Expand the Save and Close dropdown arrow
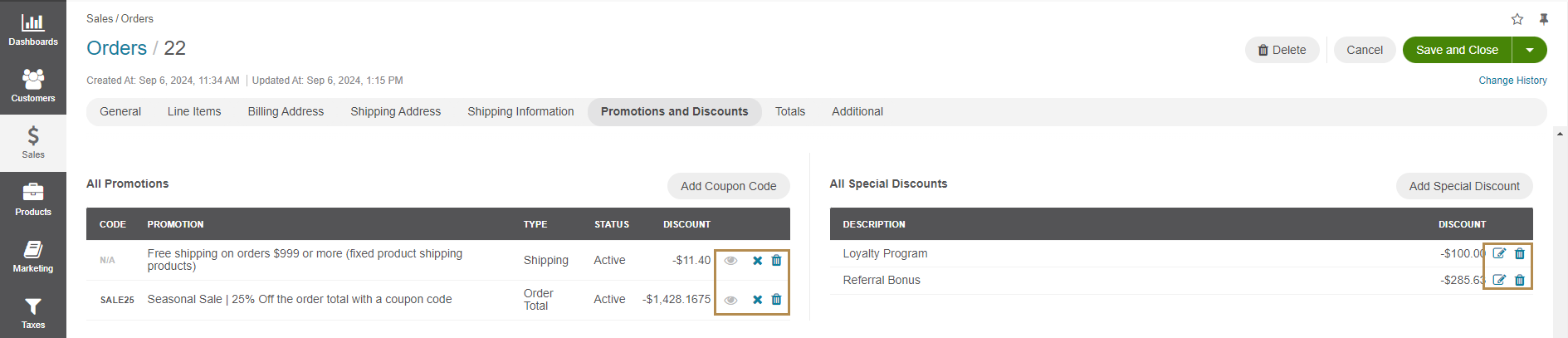The width and height of the screenshot is (1568, 338). point(1530,50)
